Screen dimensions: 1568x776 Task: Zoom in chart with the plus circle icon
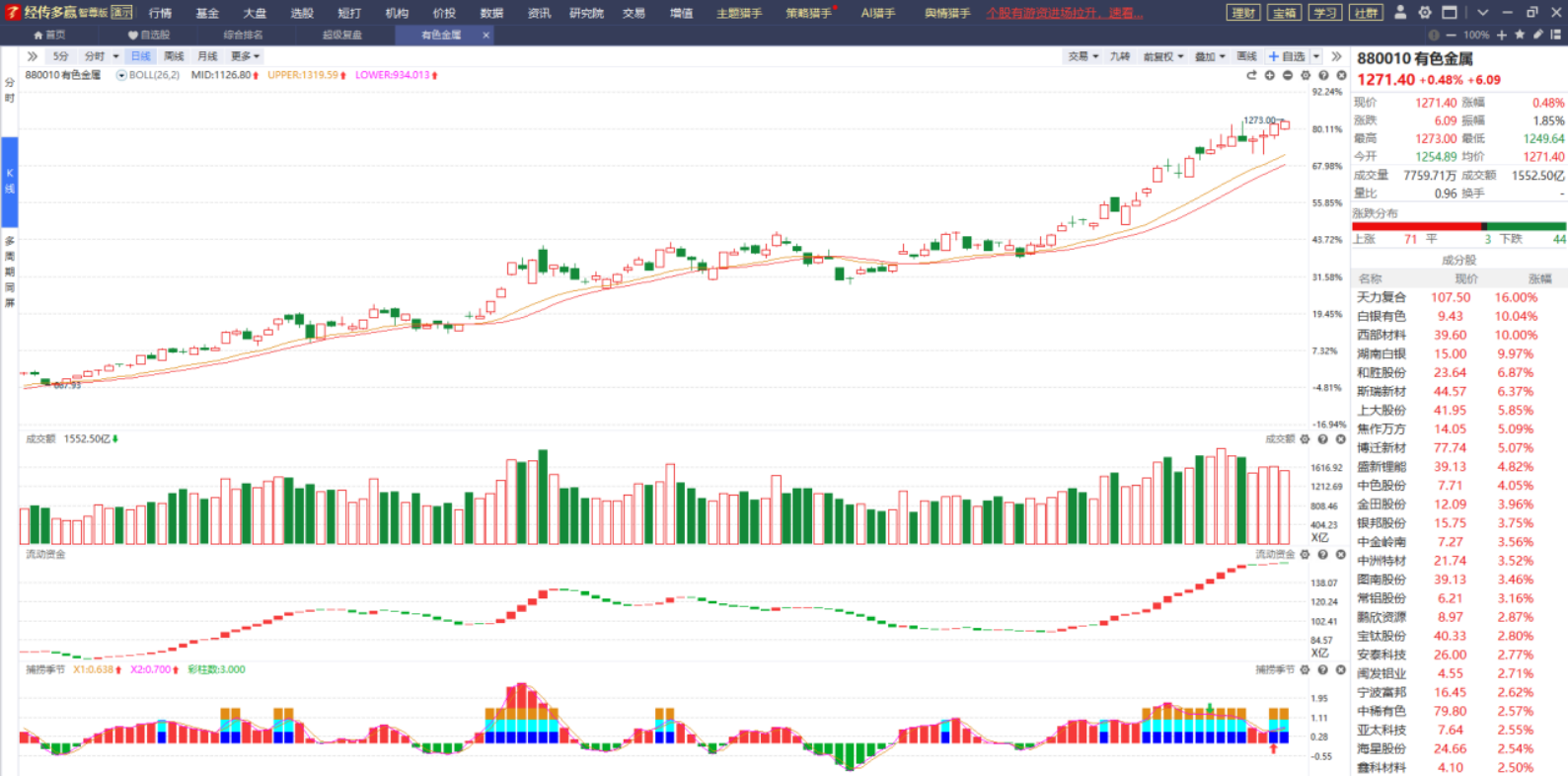point(1270,75)
